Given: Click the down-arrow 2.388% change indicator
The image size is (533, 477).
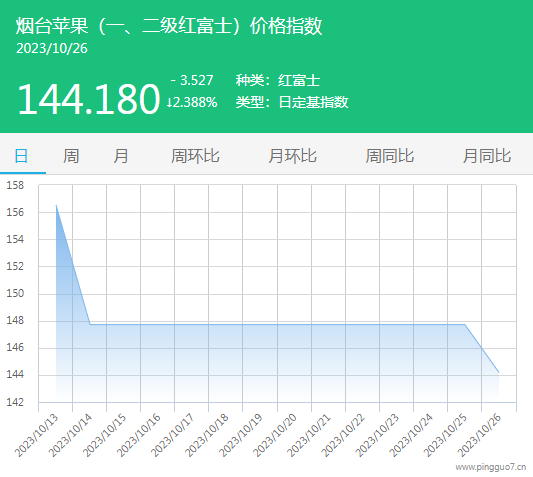Looking at the screenshot, I should (x=192, y=102).
